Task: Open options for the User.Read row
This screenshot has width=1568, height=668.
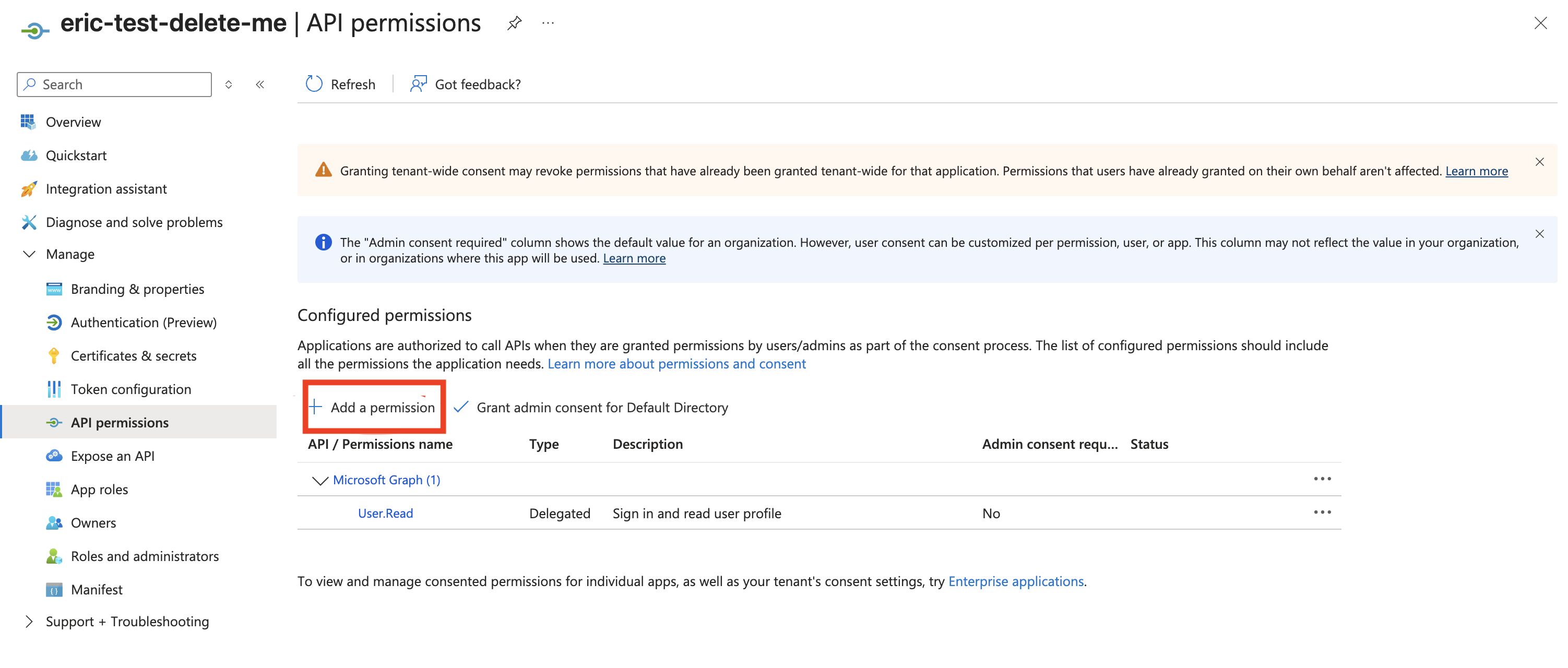Action: (x=1322, y=513)
